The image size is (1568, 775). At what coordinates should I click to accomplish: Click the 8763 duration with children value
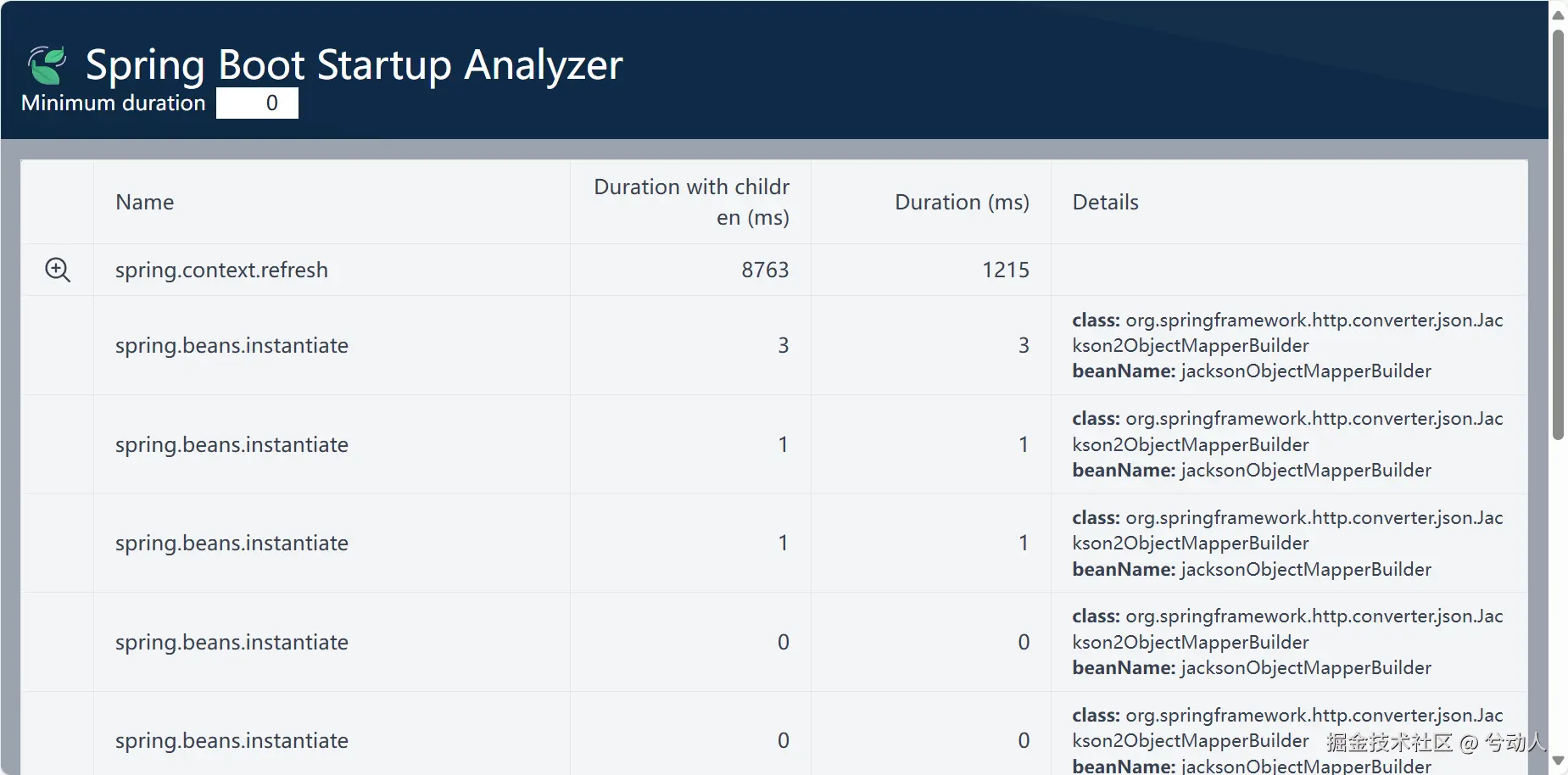tap(765, 270)
